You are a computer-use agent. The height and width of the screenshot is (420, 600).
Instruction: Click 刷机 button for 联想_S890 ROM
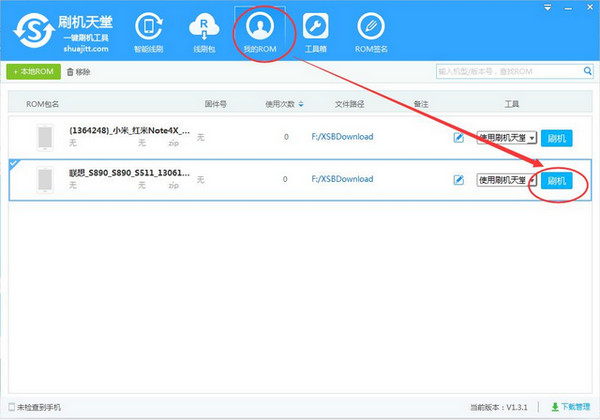tap(557, 181)
